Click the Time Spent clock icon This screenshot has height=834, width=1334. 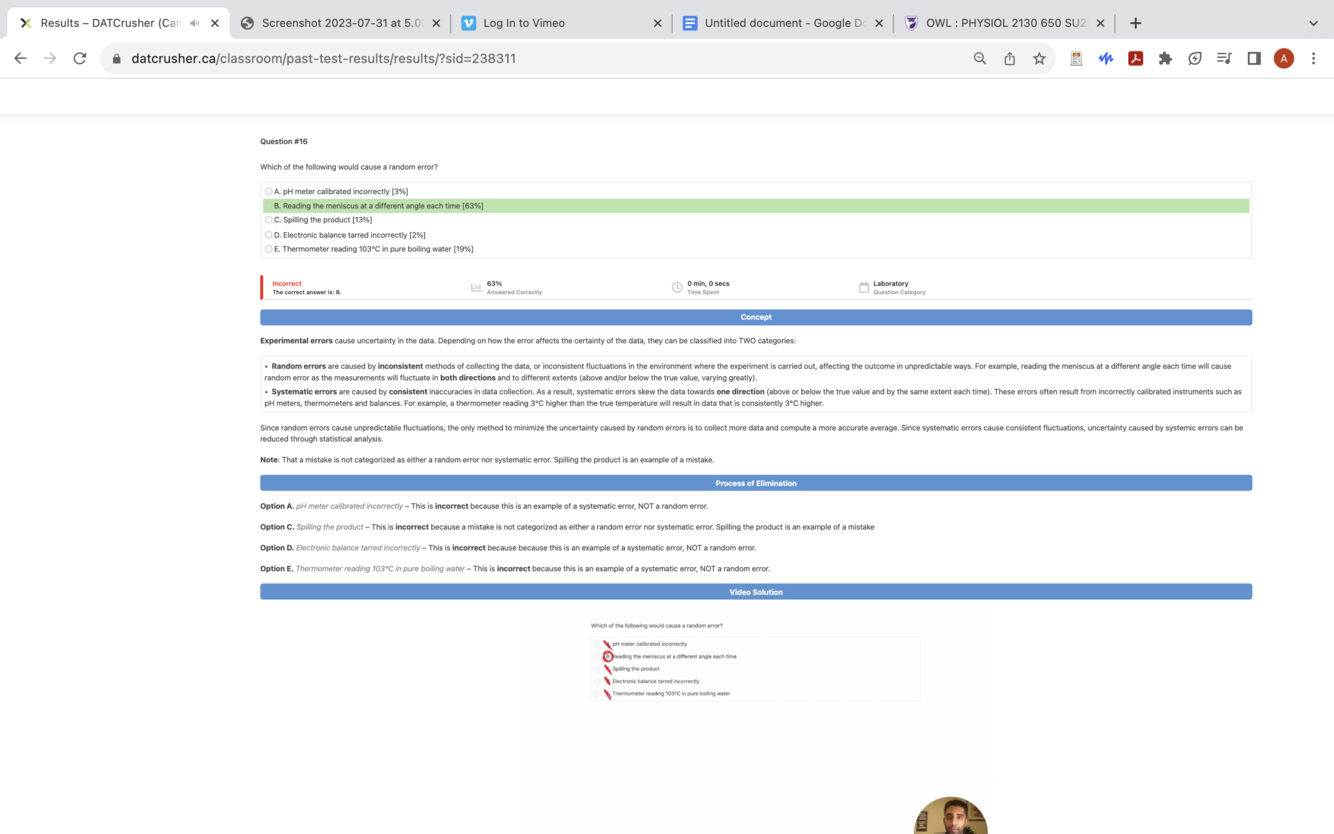(x=677, y=288)
